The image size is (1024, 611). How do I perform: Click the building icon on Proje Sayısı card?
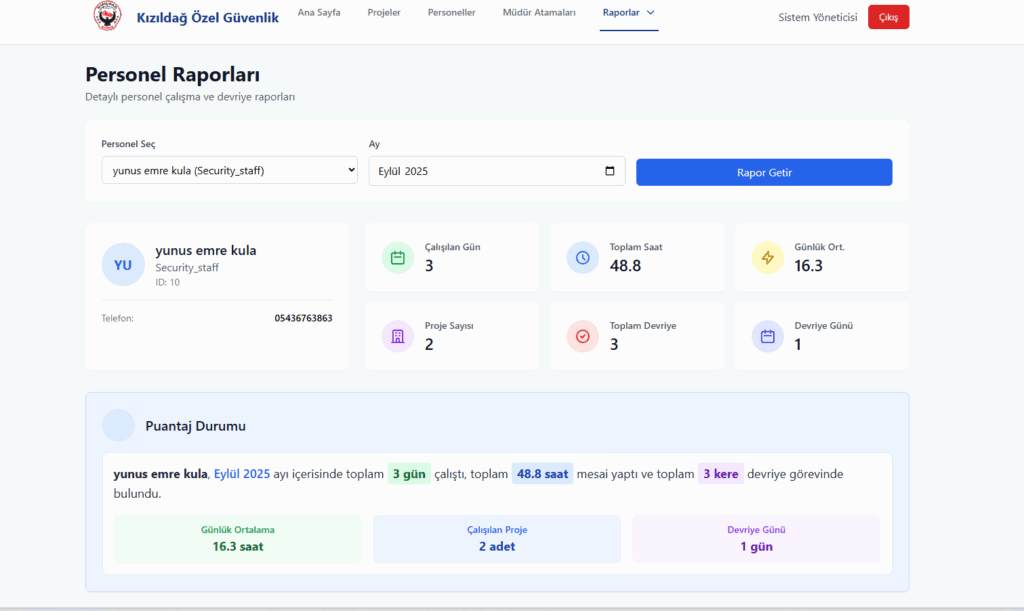click(x=398, y=336)
